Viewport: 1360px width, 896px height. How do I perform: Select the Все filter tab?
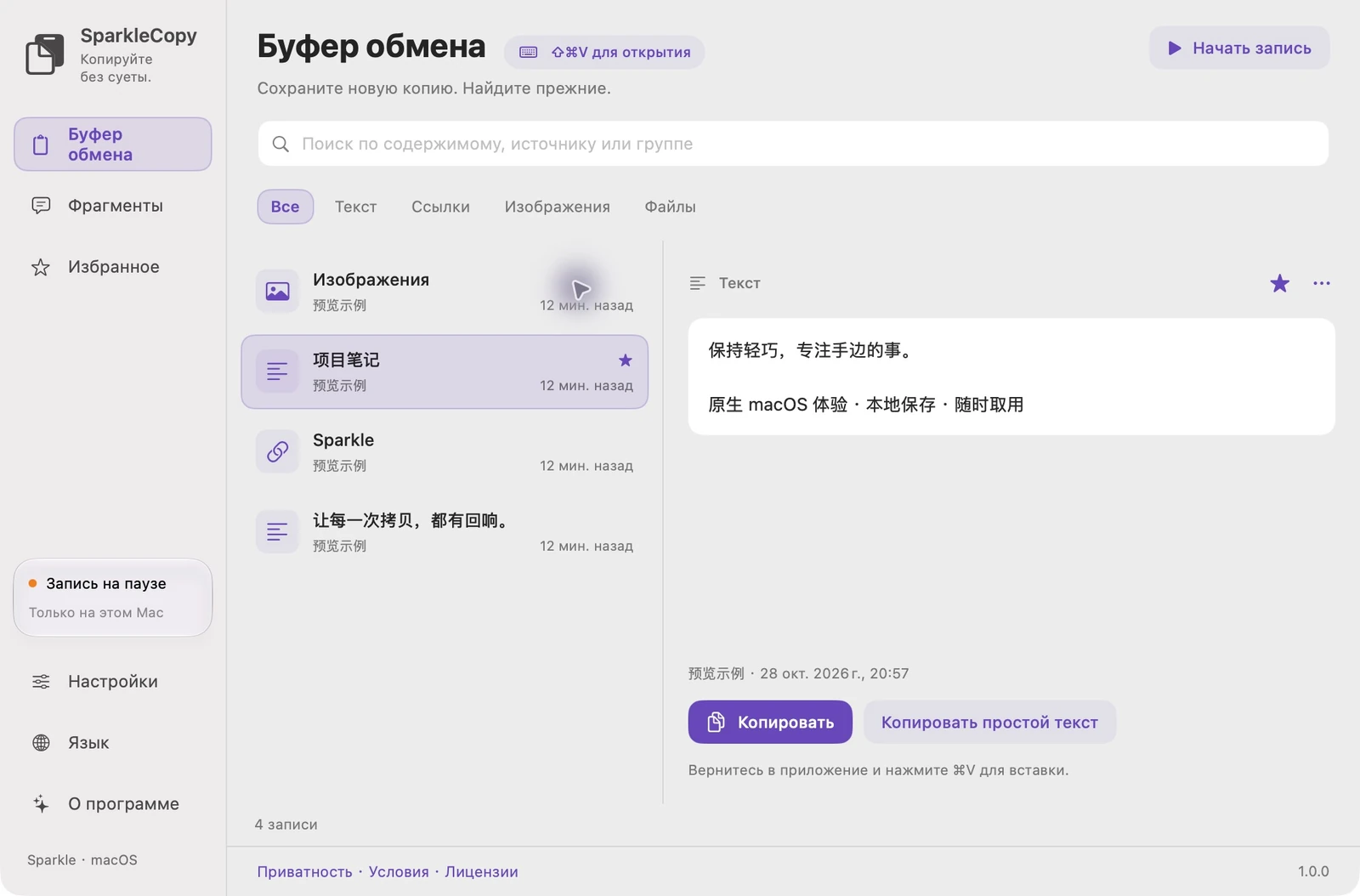pos(286,207)
